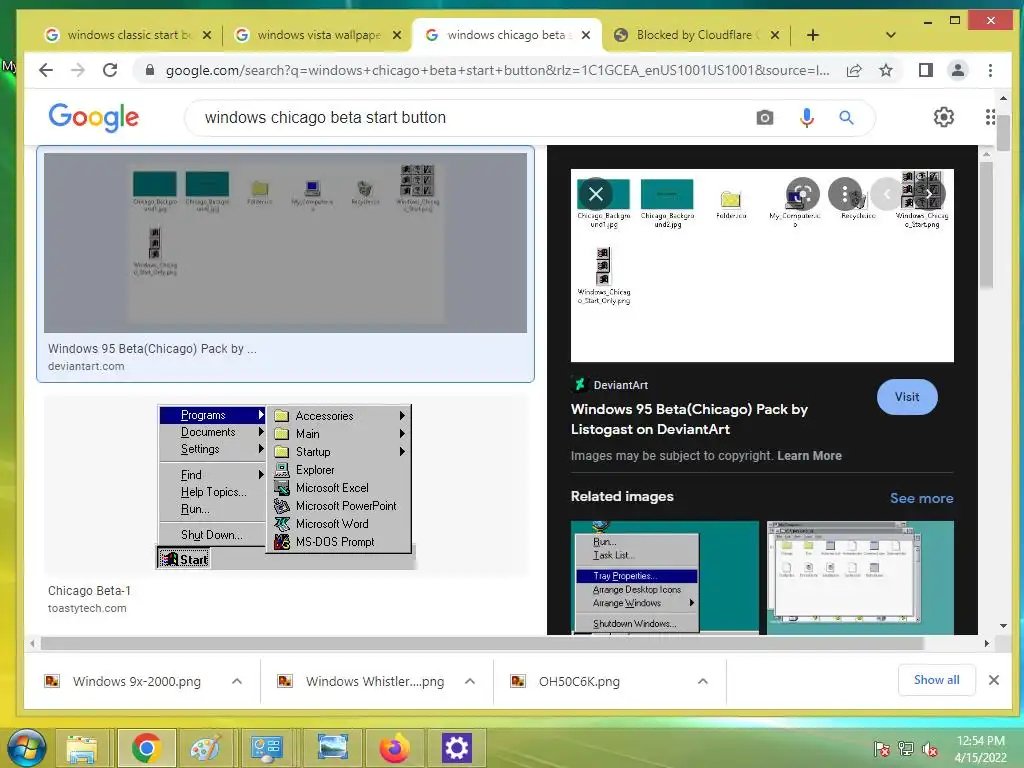Click the forward navigation arrow

pyautogui.click(x=78, y=70)
